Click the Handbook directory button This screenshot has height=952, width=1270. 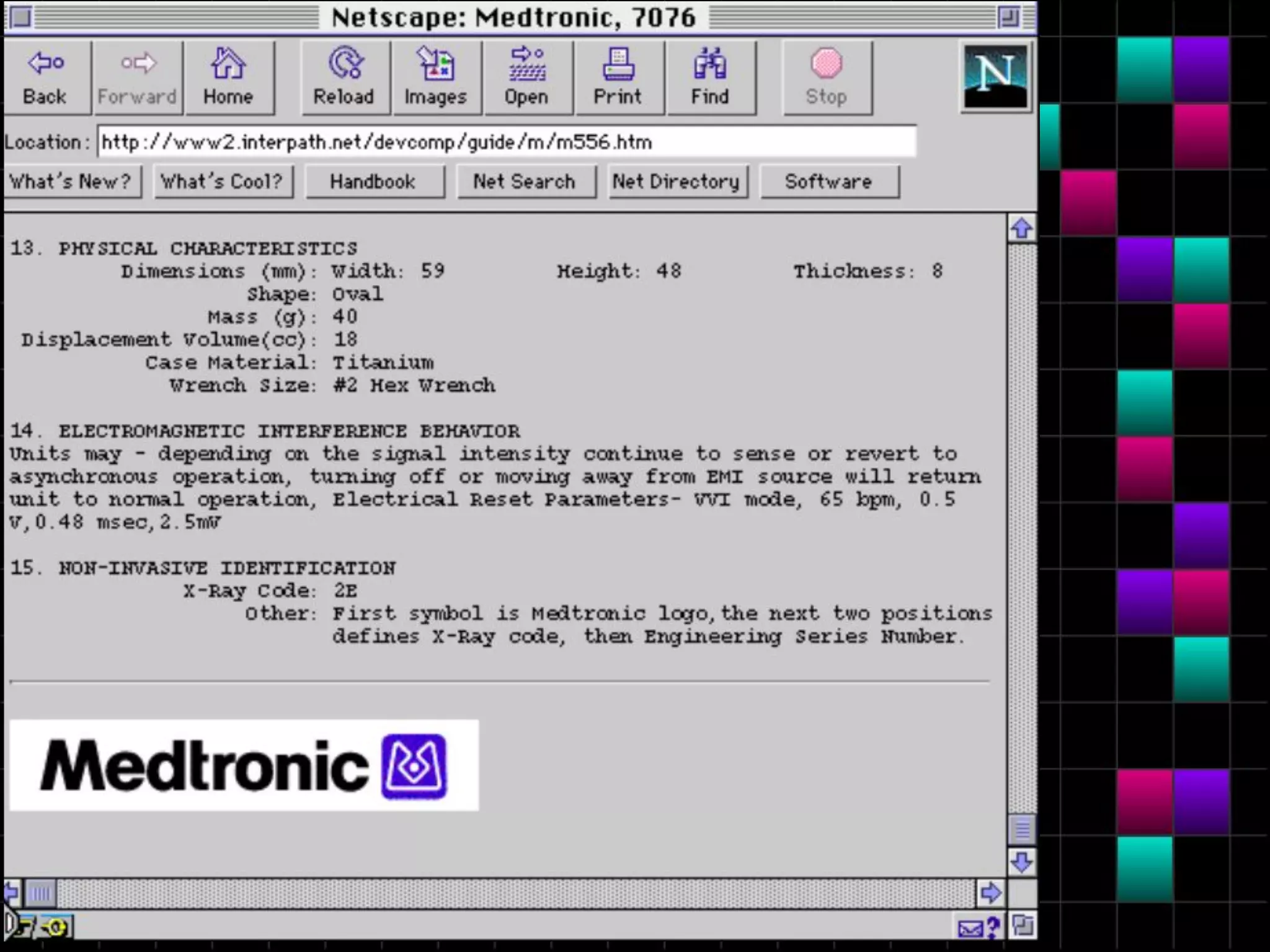373,182
